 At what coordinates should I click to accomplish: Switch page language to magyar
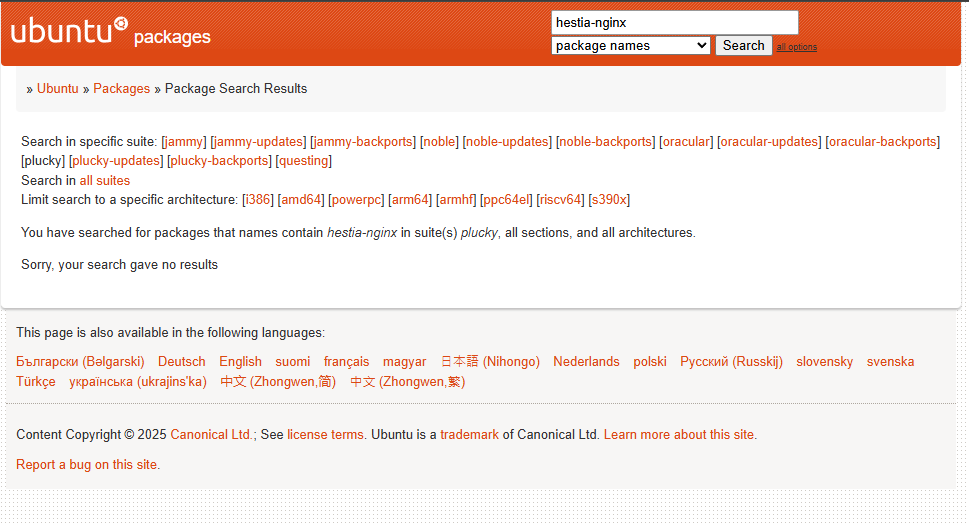click(404, 361)
